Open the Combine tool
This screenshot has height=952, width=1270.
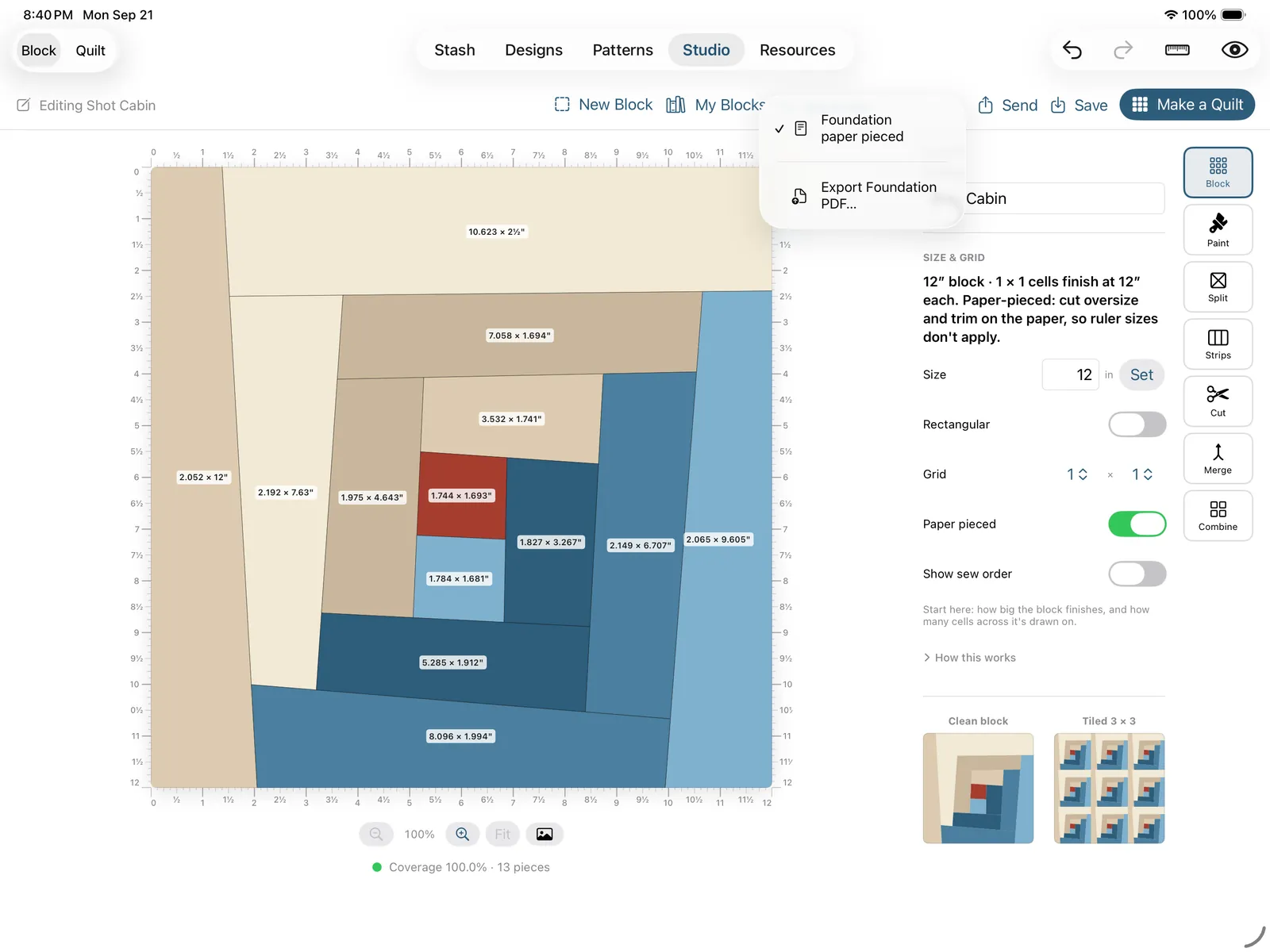(x=1218, y=516)
